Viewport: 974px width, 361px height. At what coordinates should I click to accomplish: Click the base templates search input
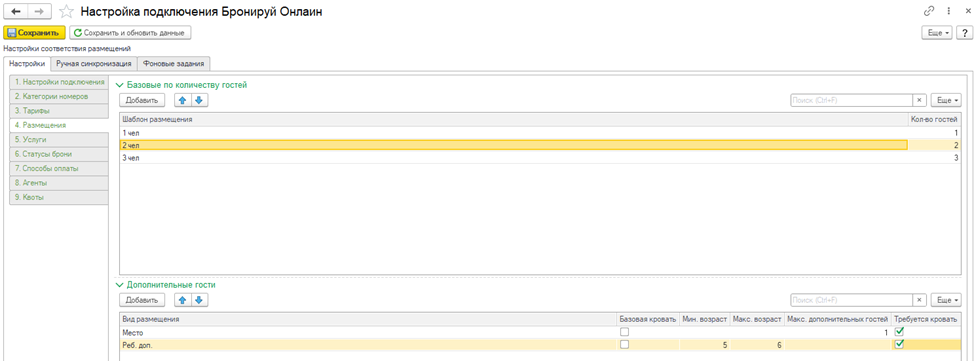point(851,100)
